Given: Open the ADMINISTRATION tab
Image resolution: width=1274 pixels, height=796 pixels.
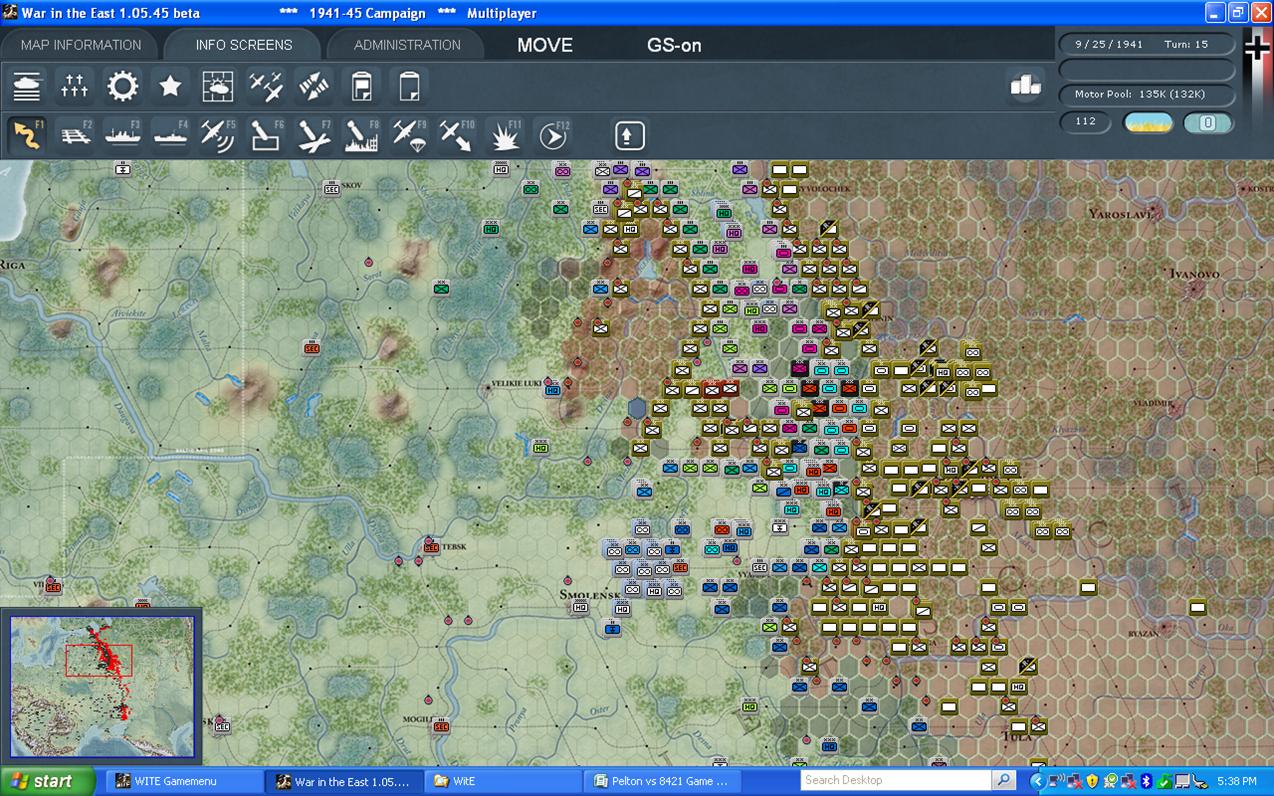Looking at the screenshot, I should 407,45.
